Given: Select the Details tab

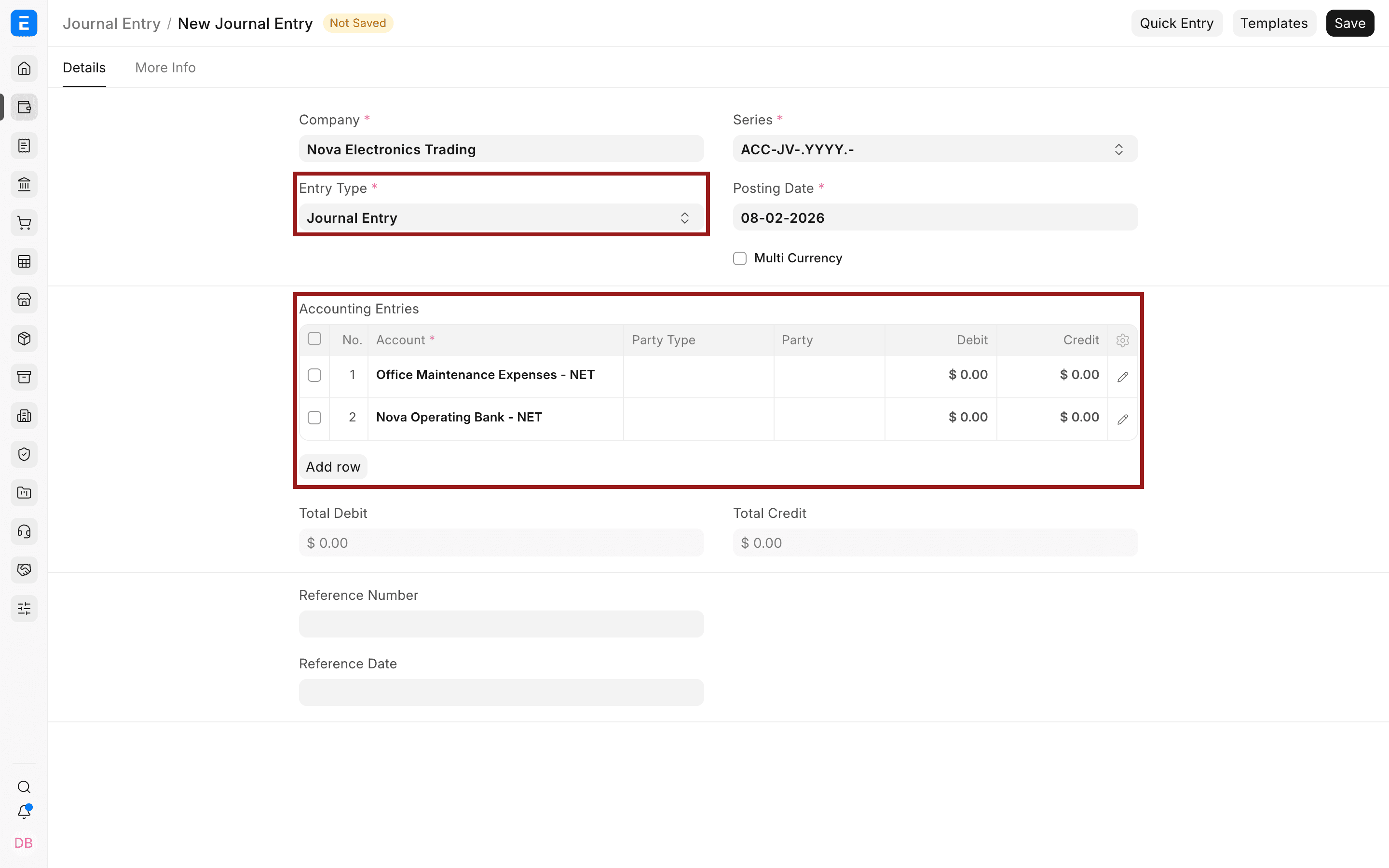Looking at the screenshot, I should click(x=84, y=68).
